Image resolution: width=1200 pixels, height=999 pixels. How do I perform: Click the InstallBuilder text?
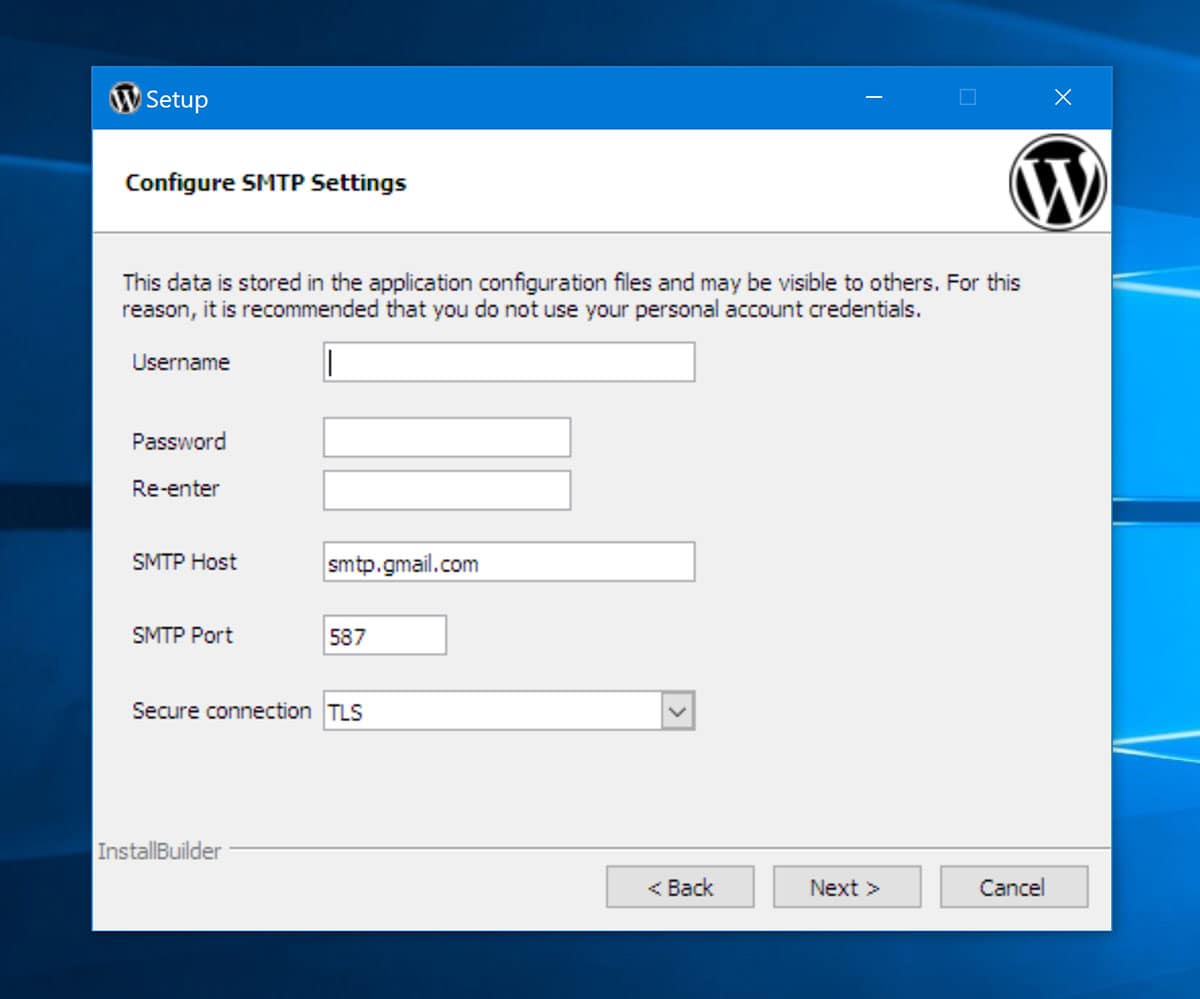point(159,851)
